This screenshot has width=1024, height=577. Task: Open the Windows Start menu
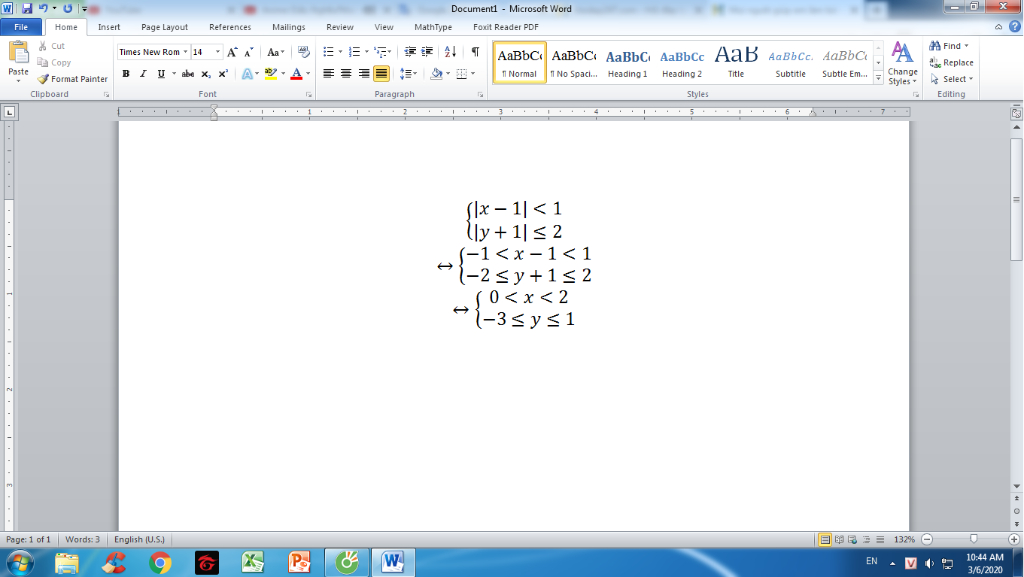coord(20,562)
